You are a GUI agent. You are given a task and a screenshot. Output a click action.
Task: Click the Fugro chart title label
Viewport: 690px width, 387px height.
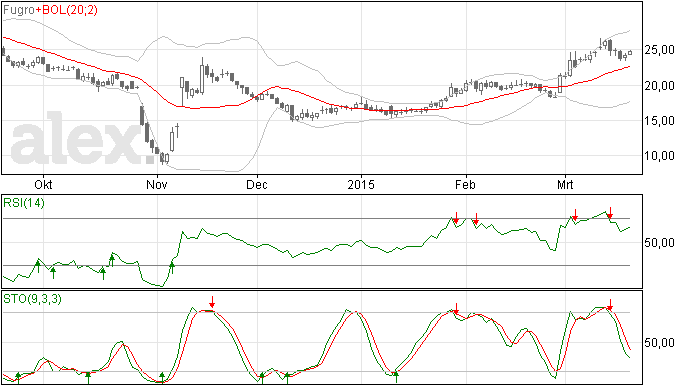click(x=18, y=10)
